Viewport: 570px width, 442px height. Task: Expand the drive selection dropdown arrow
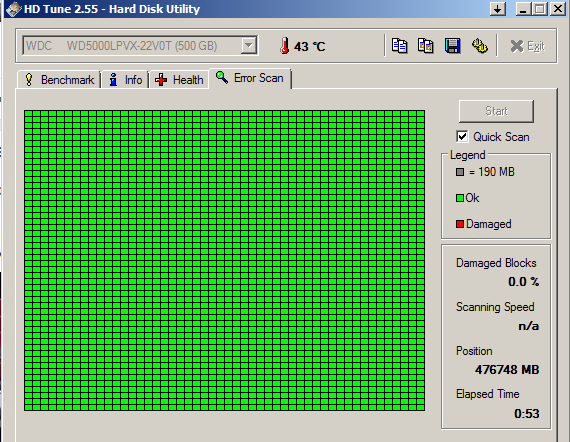pyautogui.click(x=249, y=46)
